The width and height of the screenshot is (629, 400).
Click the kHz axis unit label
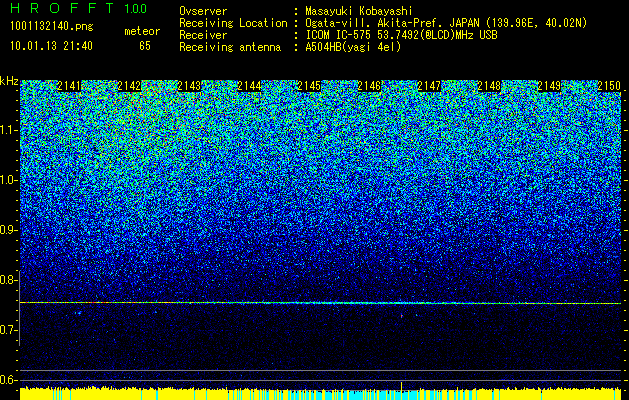9,81
